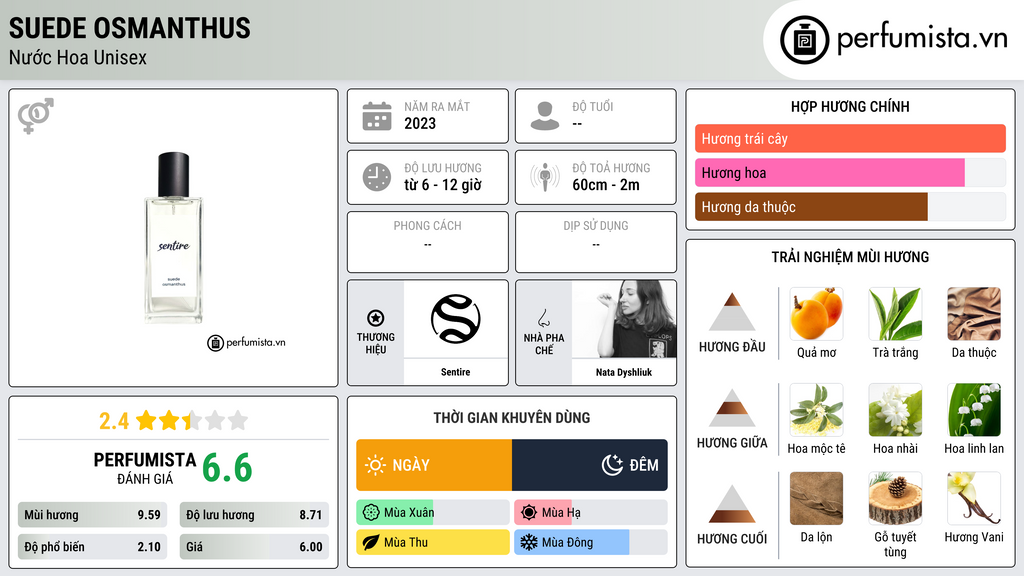
Task: Click the sun icon in Ngày bar
Action: tap(375, 465)
